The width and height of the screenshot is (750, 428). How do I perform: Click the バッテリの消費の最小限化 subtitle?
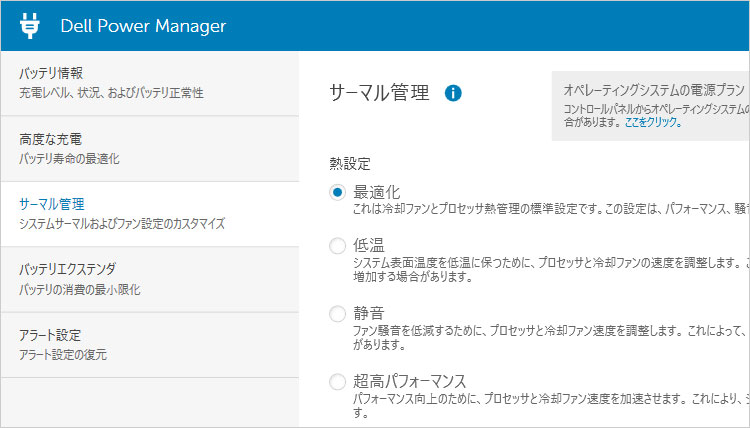[x=80, y=289]
